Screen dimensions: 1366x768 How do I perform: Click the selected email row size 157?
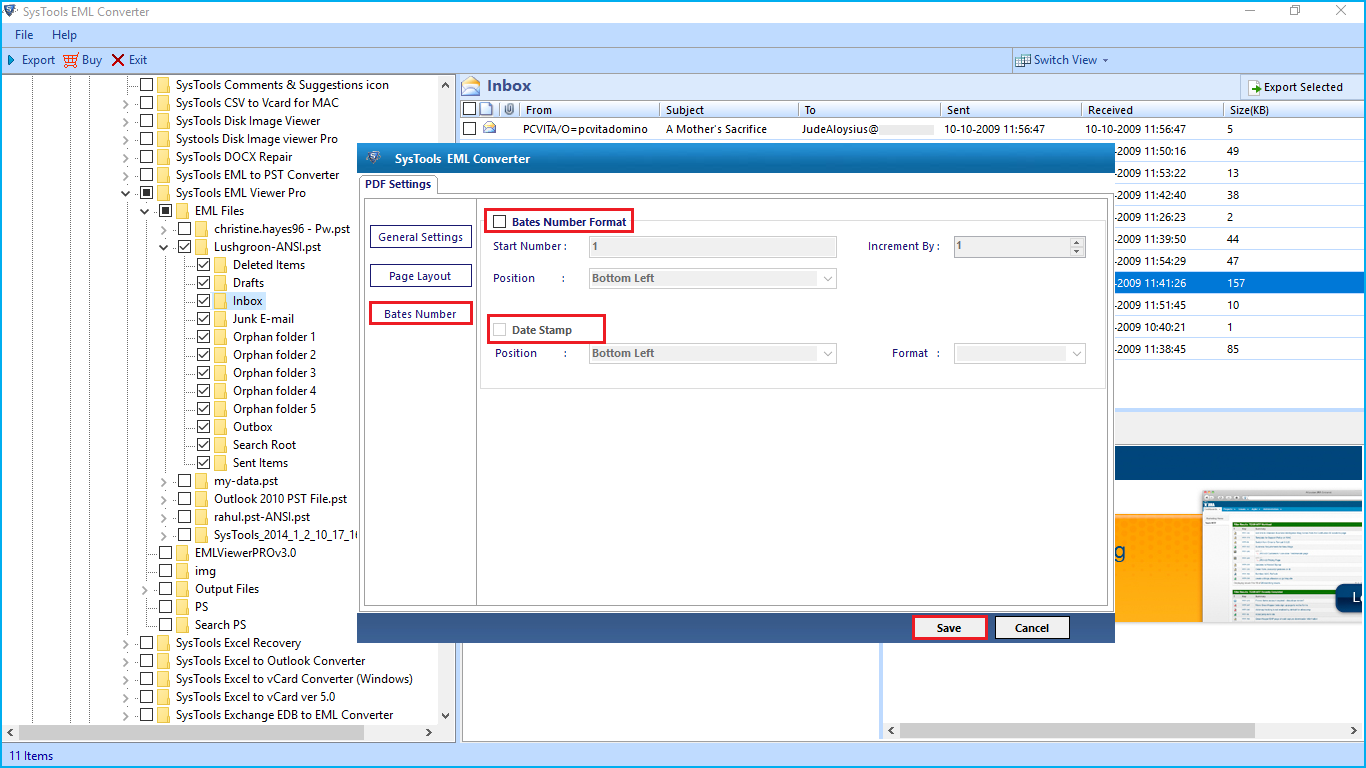tap(1238, 283)
